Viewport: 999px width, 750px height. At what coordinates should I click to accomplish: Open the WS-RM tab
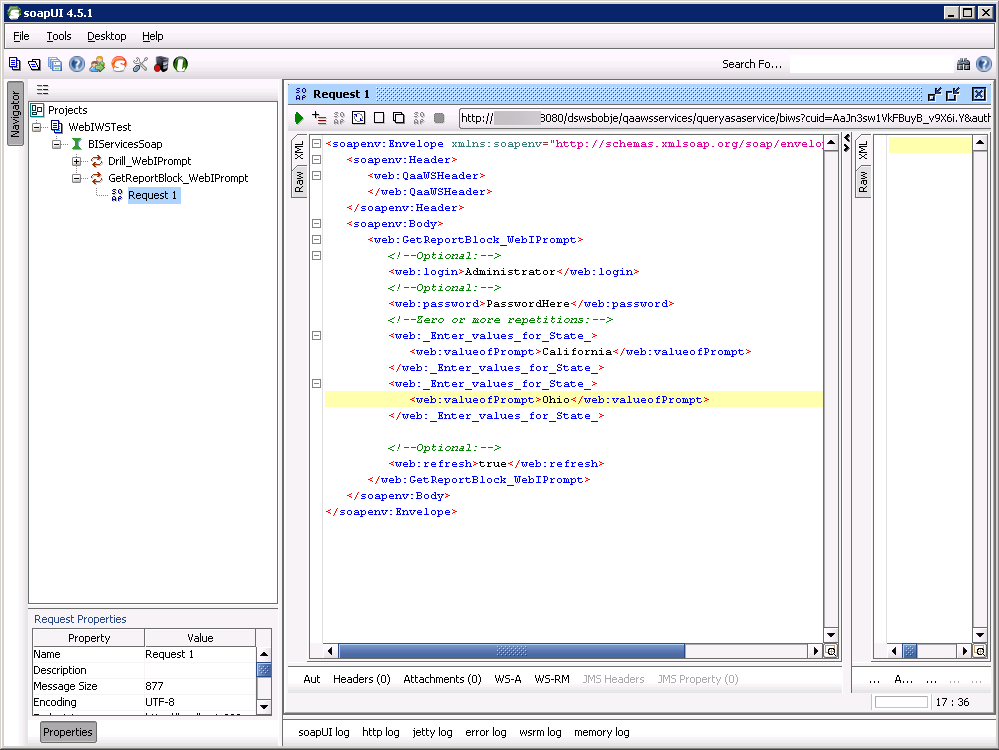click(x=552, y=679)
